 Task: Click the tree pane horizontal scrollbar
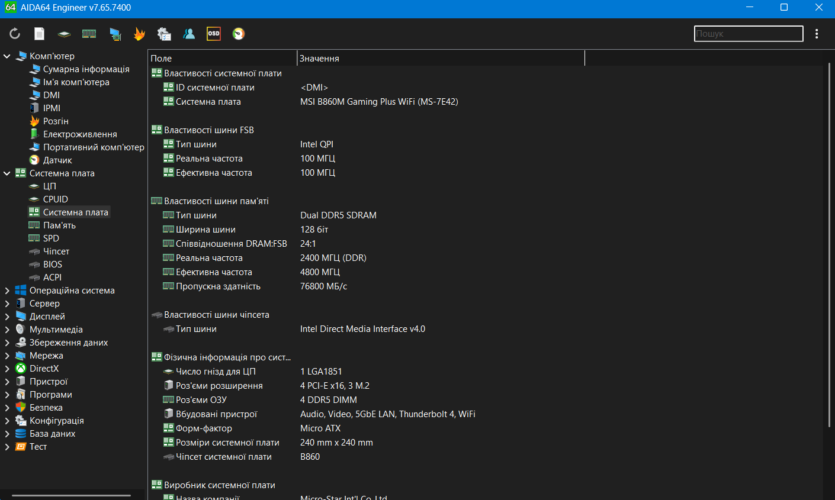click(71, 495)
